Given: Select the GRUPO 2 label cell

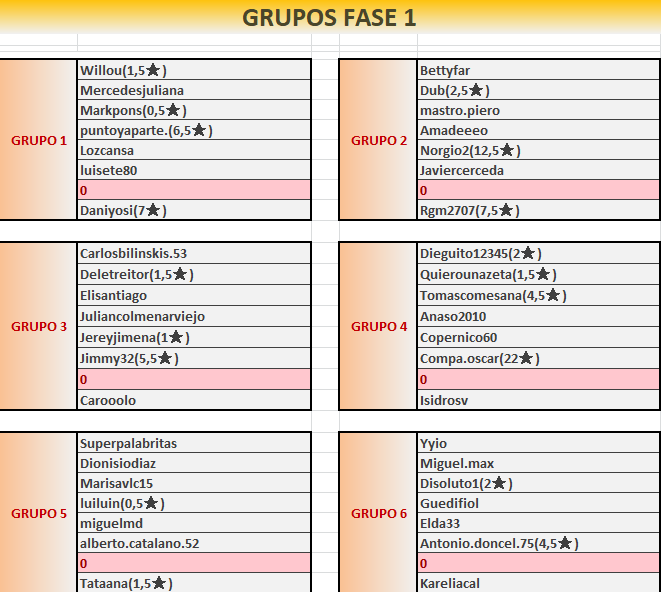Looking at the screenshot, I should click(x=379, y=140).
